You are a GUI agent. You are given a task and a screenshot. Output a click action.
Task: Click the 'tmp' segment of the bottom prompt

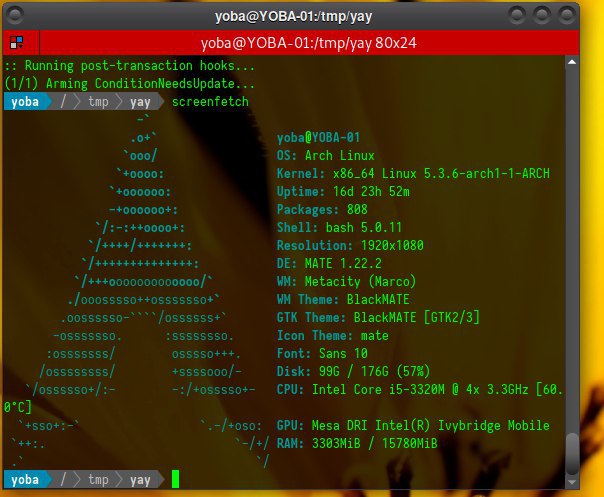click(98, 480)
